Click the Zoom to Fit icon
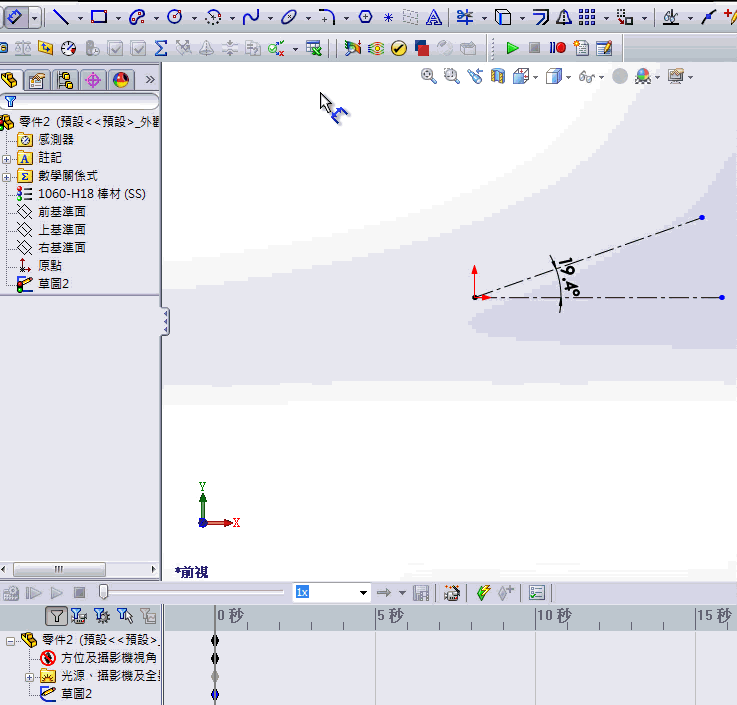This screenshot has height=705, width=737. click(x=429, y=76)
